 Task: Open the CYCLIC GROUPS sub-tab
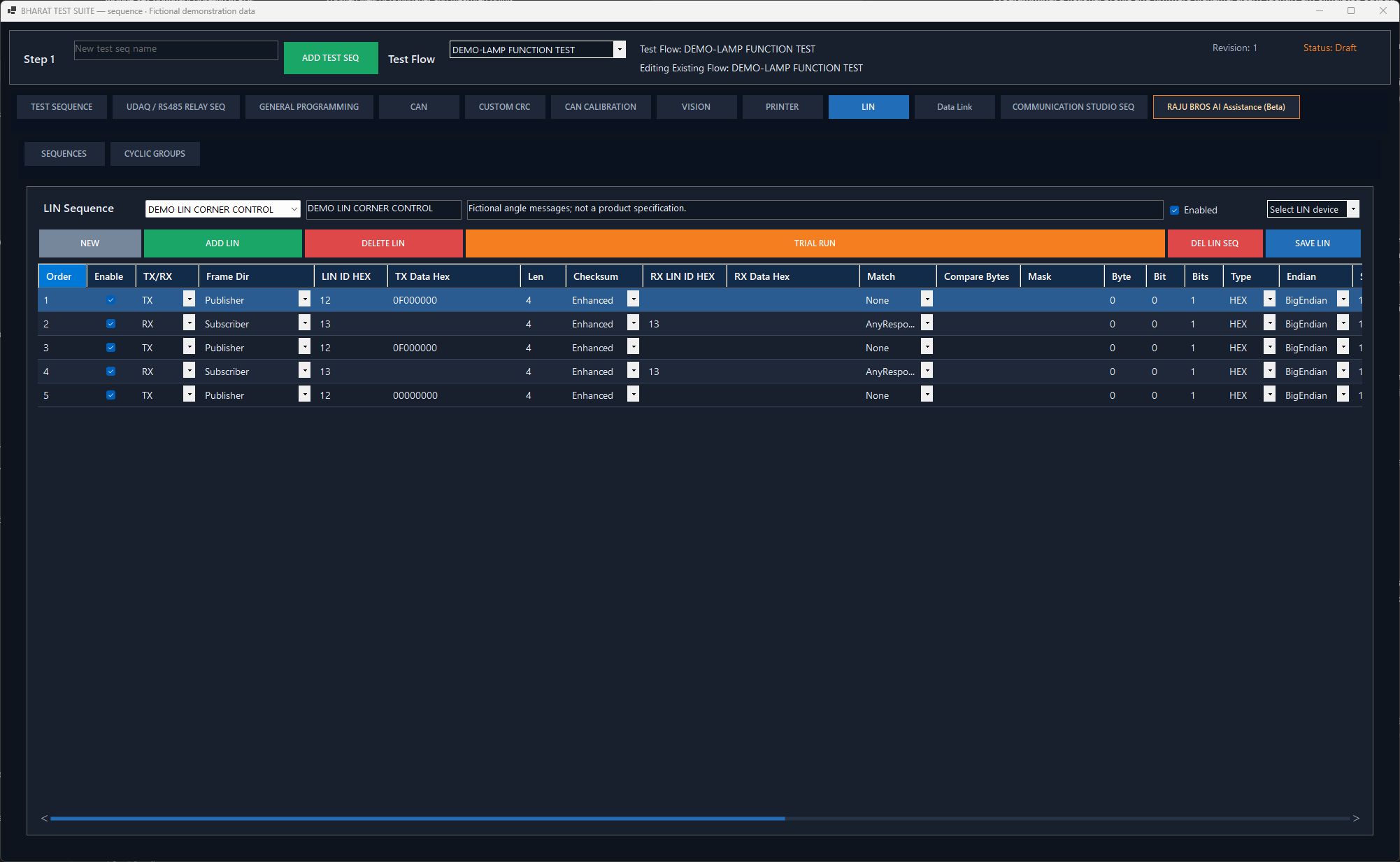coord(155,154)
